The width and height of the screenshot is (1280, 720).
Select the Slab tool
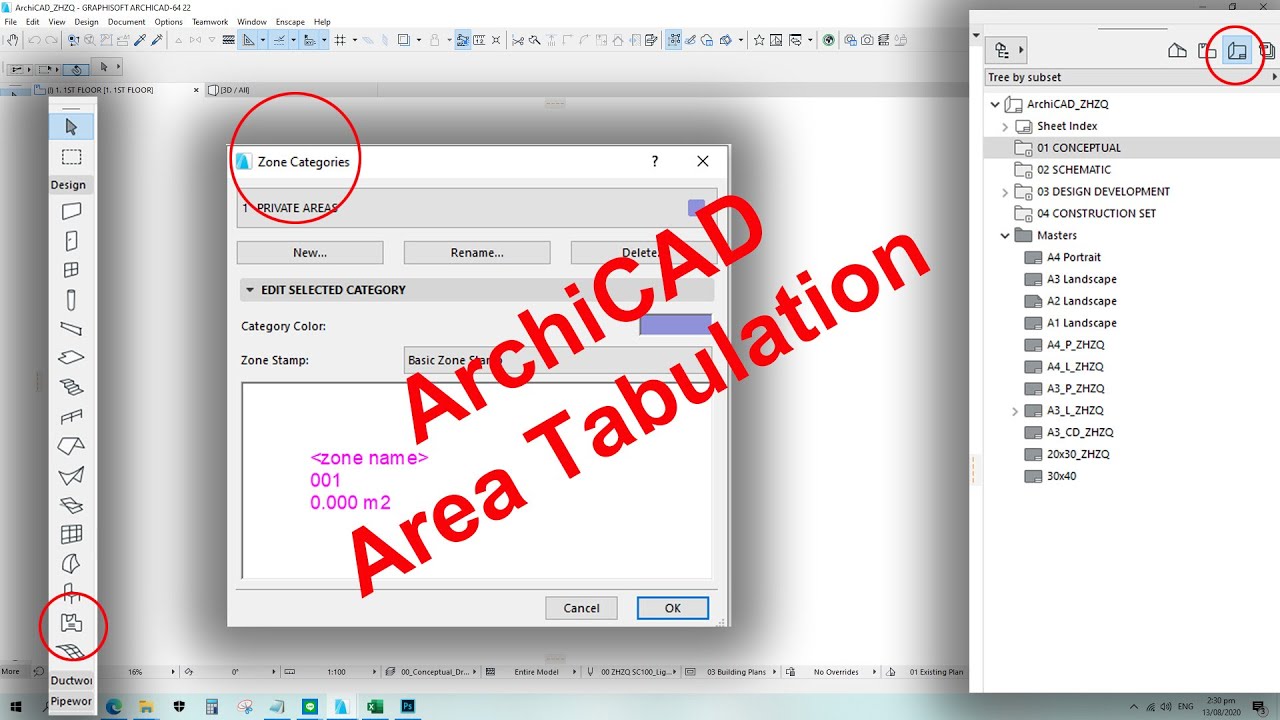71,358
